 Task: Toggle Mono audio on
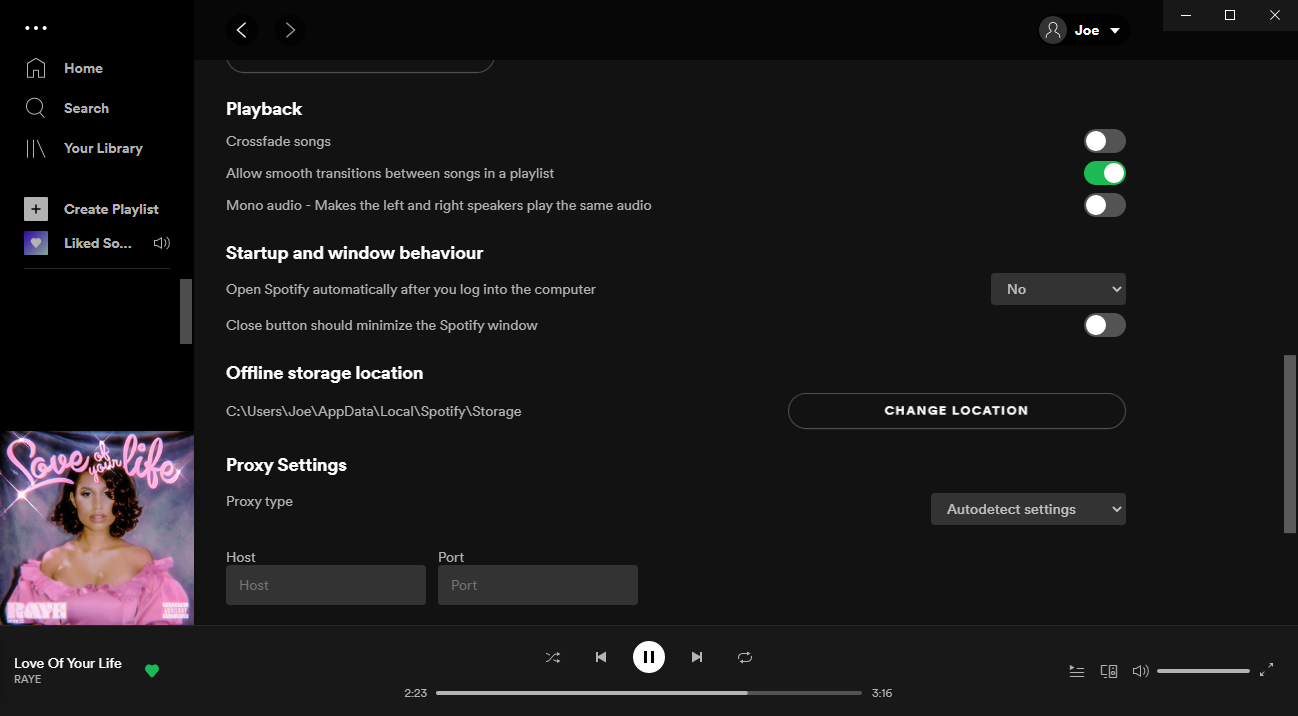click(x=1104, y=205)
